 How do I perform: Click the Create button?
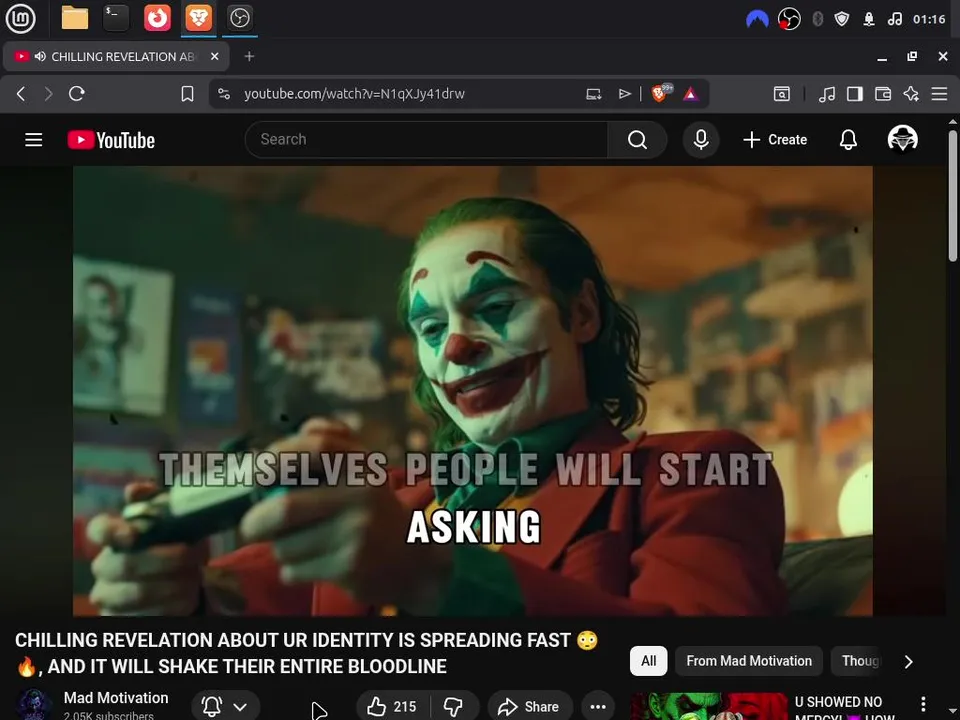pyautogui.click(x=775, y=140)
